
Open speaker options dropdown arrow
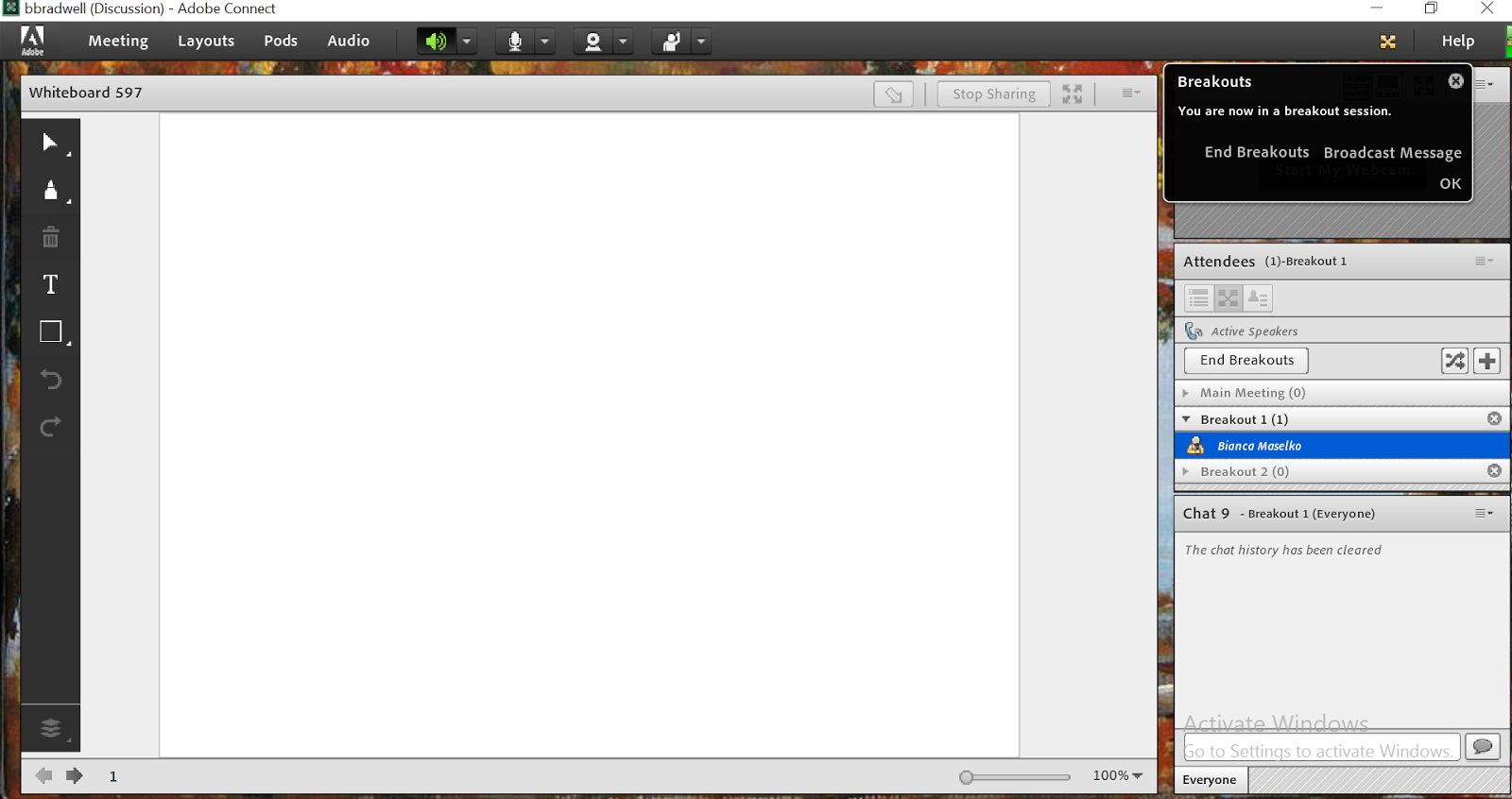467,41
